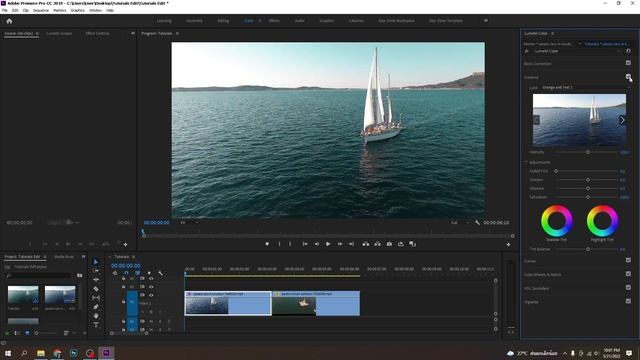
Task: Select the Type tool
Action: (x=96, y=325)
